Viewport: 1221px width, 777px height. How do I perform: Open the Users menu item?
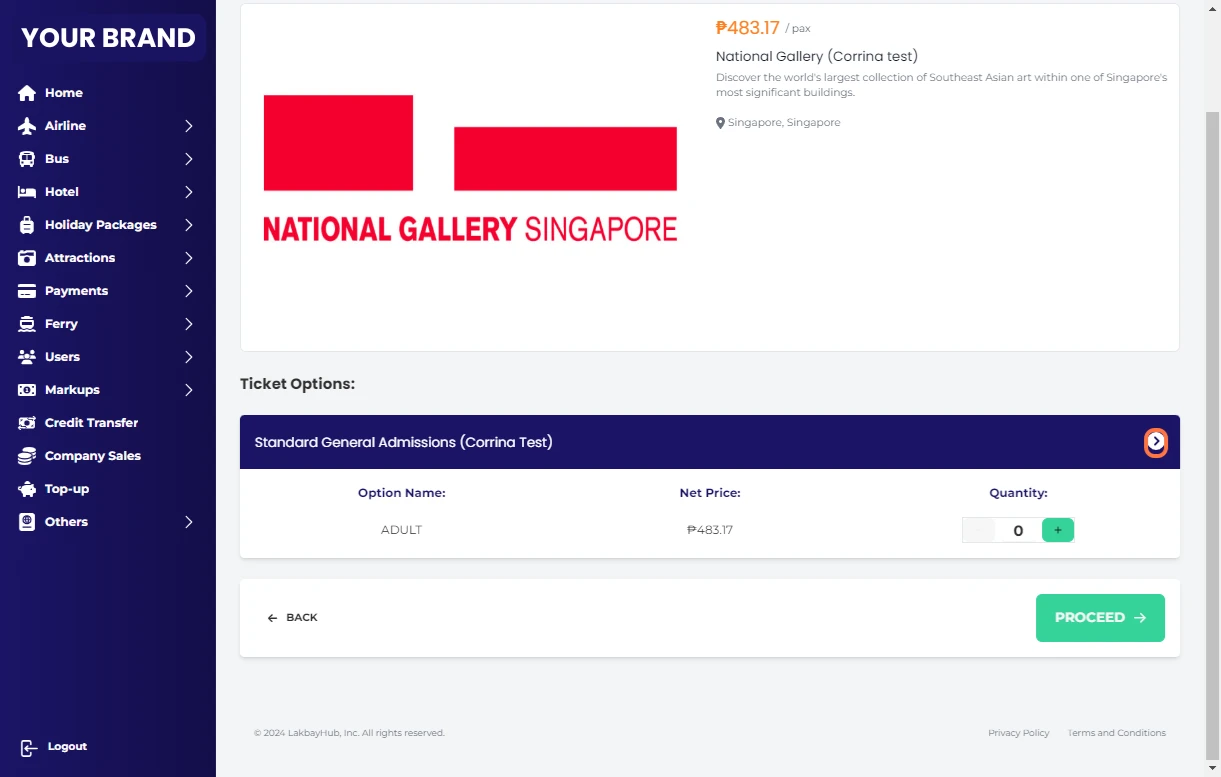[62, 357]
